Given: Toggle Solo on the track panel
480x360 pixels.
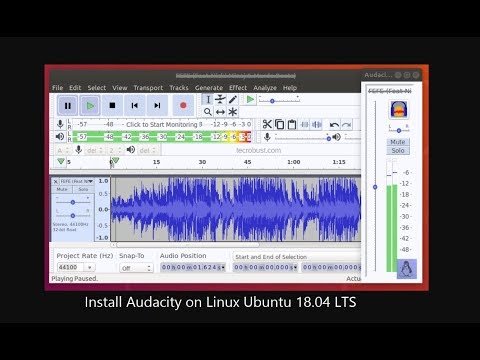Looking at the screenshot, I should (x=83, y=189).
